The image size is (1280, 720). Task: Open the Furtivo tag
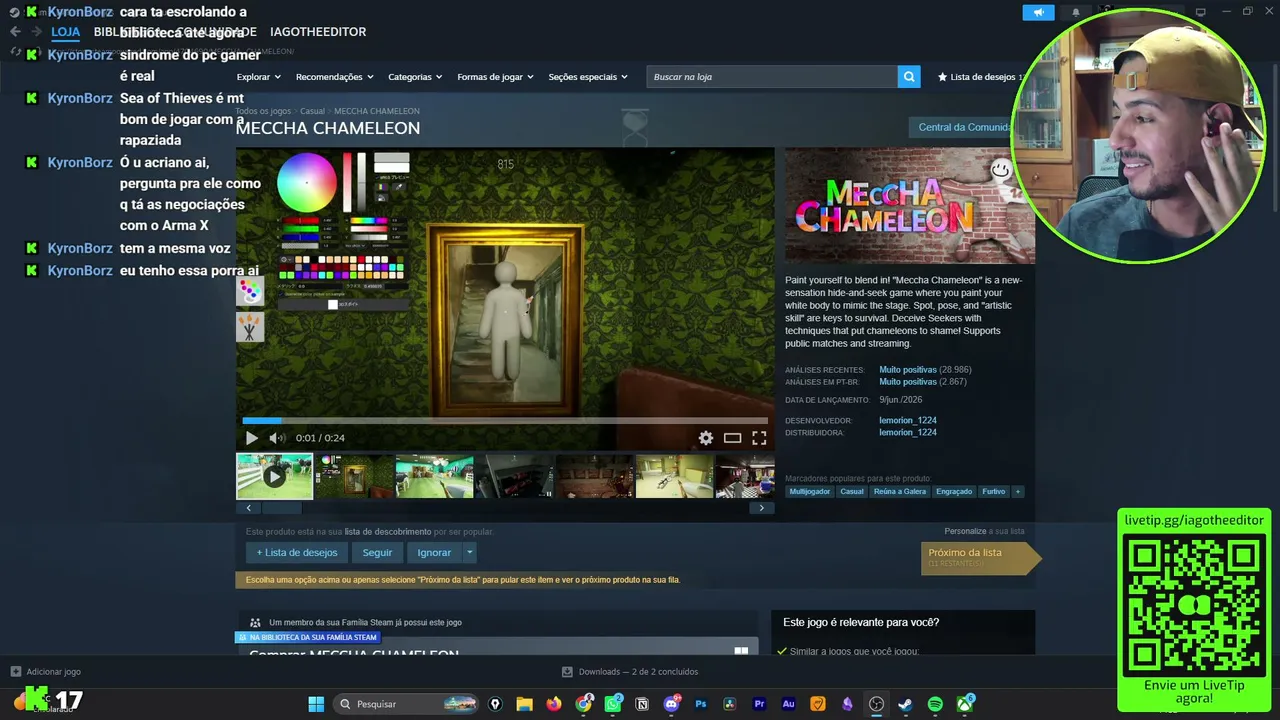994,492
